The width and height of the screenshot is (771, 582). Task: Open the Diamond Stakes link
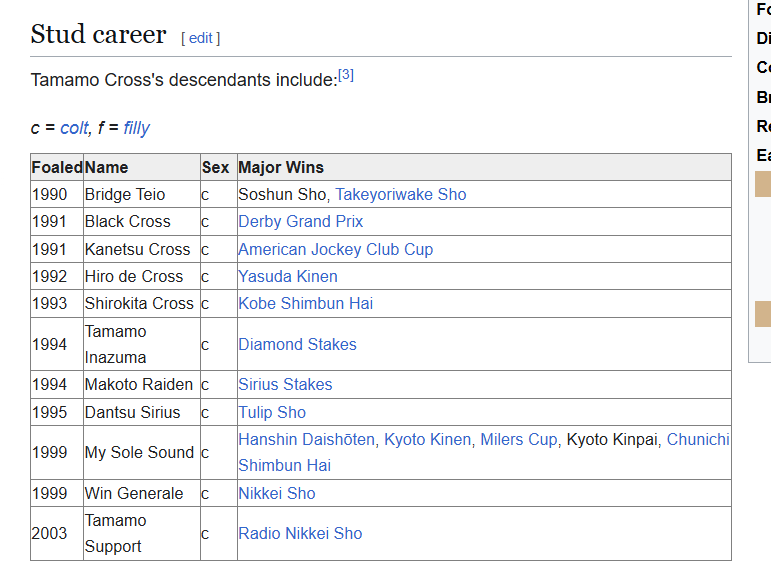pyautogui.click(x=297, y=344)
